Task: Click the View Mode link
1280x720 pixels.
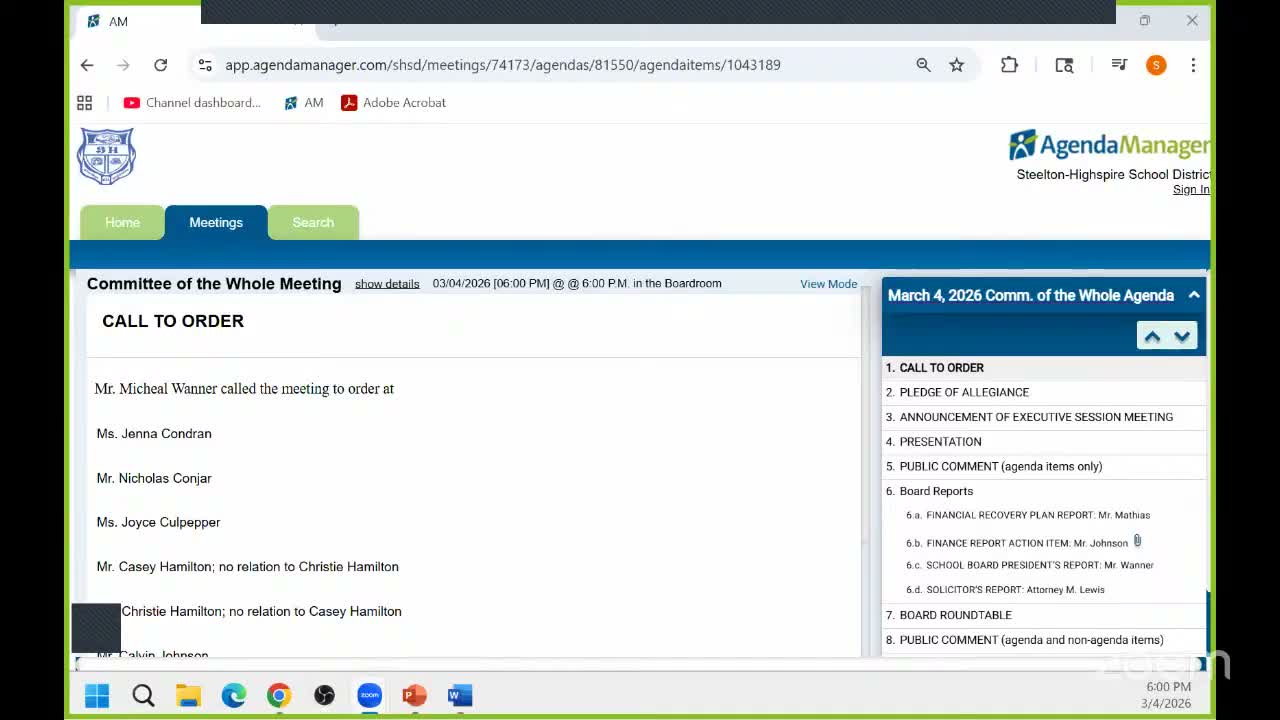Action: pyautogui.click(x=829, y=284)
